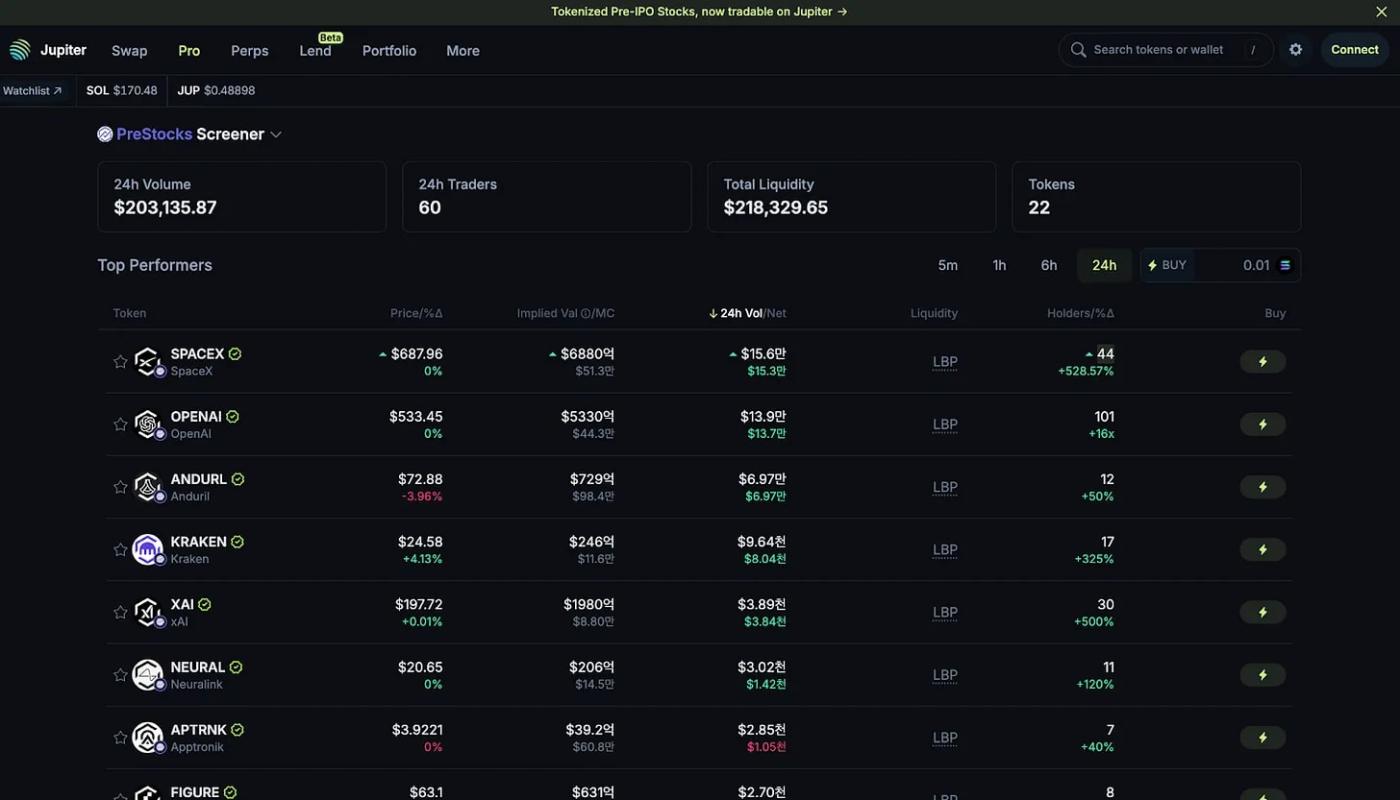
Task: Click the Solana icon in BUY amount box
Action: click(1285, 265)
